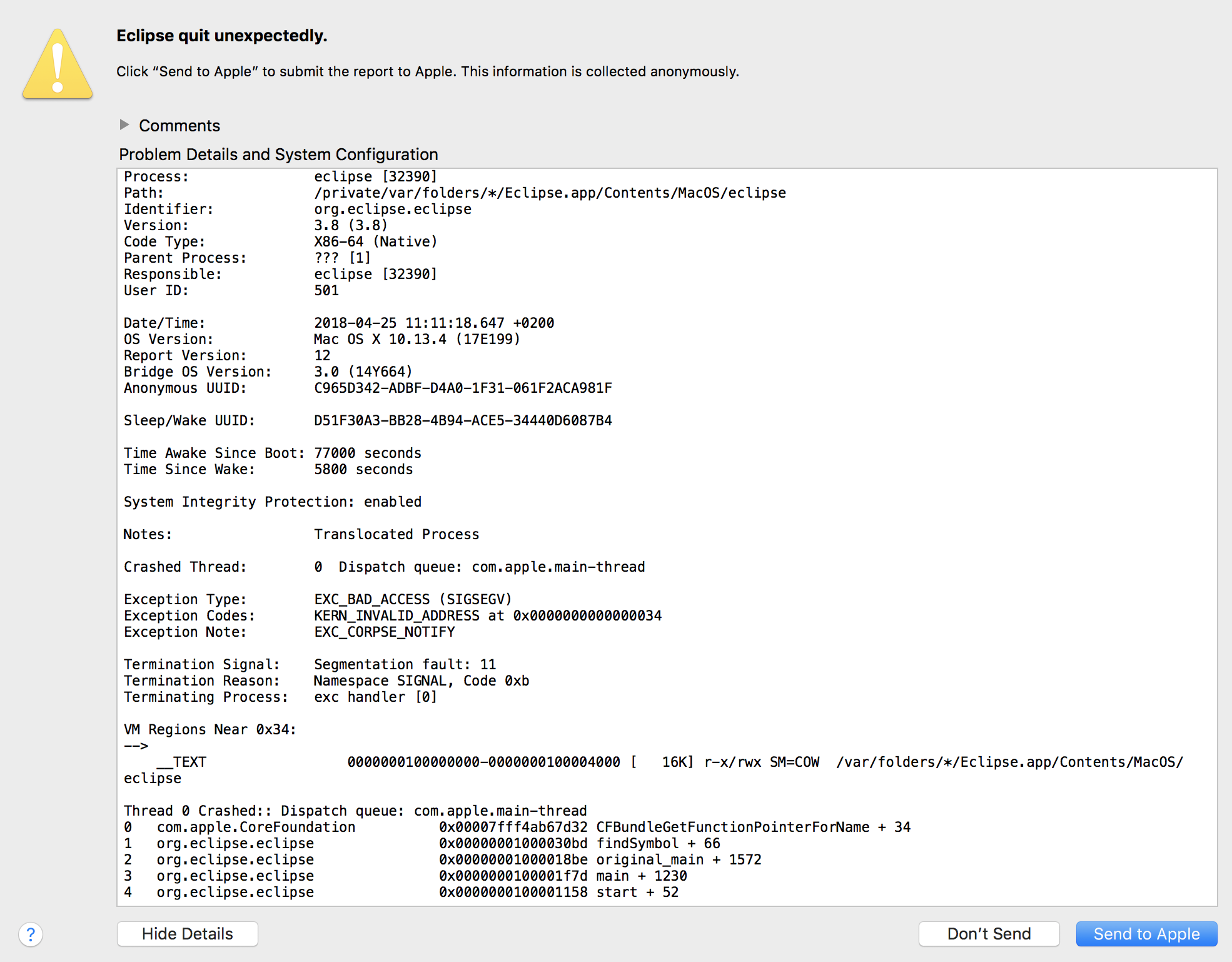1232x962 pixels.
Task: Click the Comments label
Action: pyautogui.click(x=179, y=126)
